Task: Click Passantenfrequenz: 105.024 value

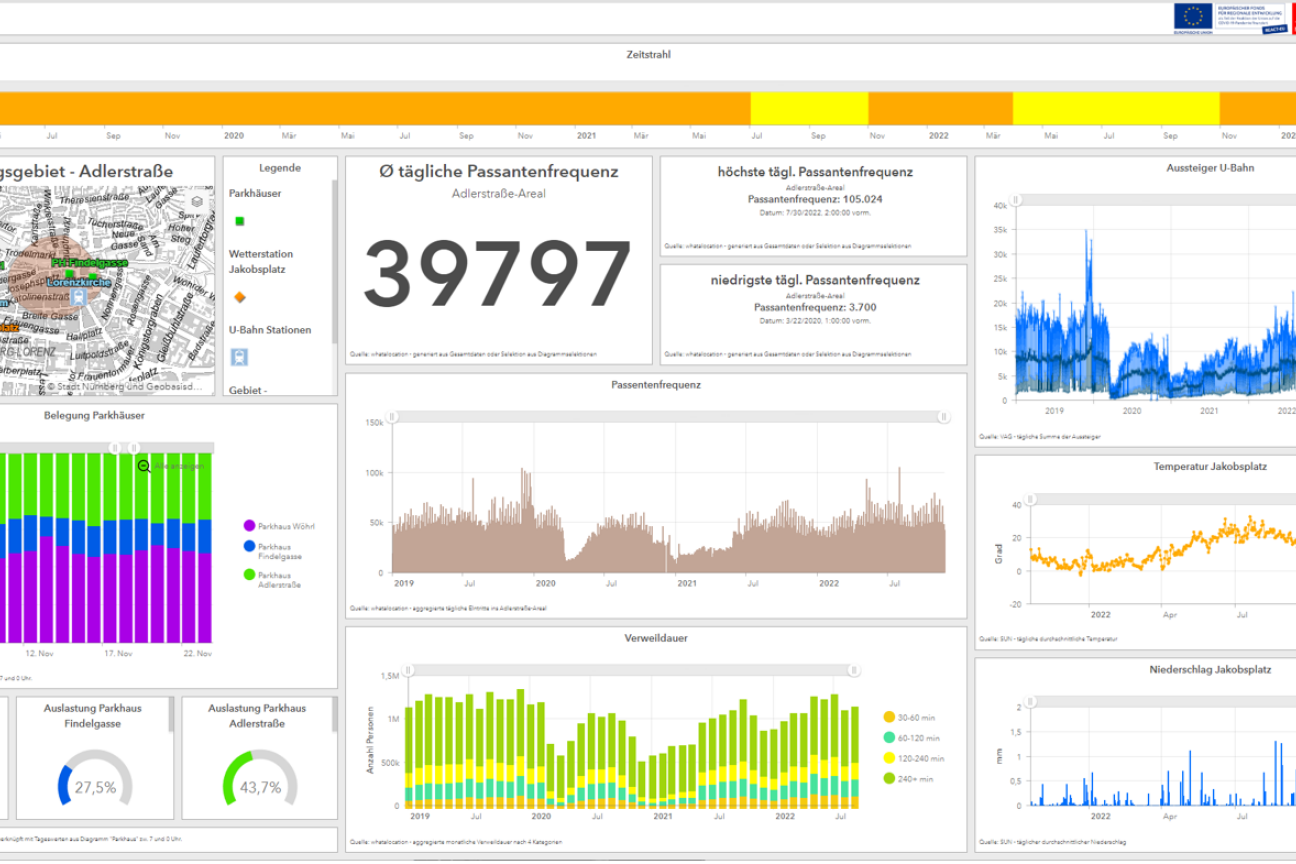Action: point(815,199)
